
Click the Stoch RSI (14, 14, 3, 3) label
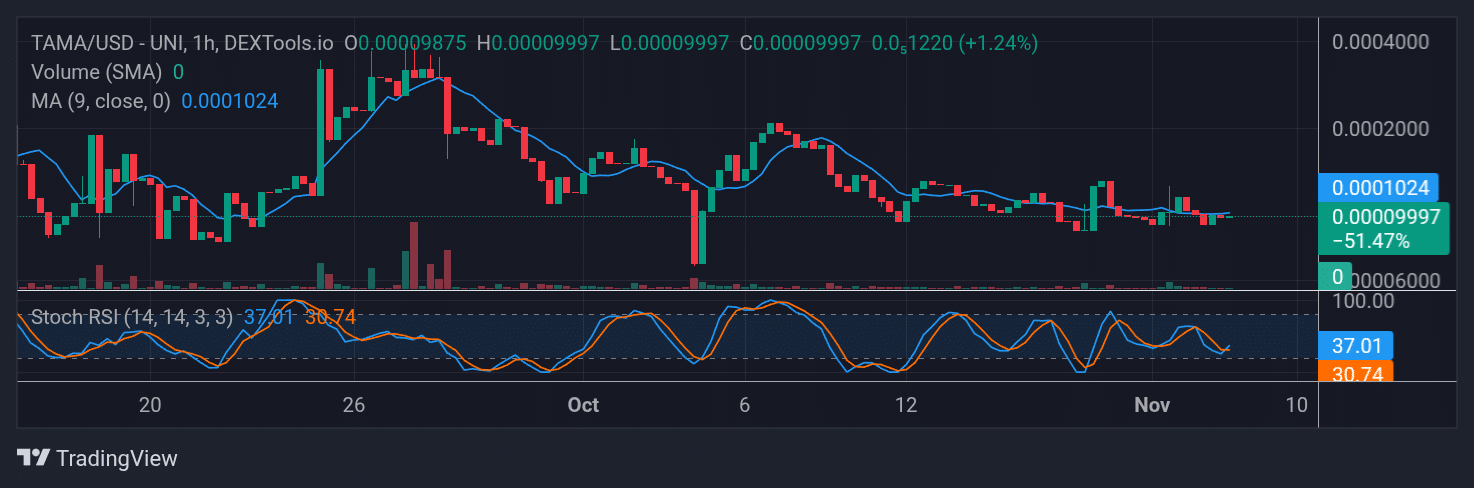point(132,317)
